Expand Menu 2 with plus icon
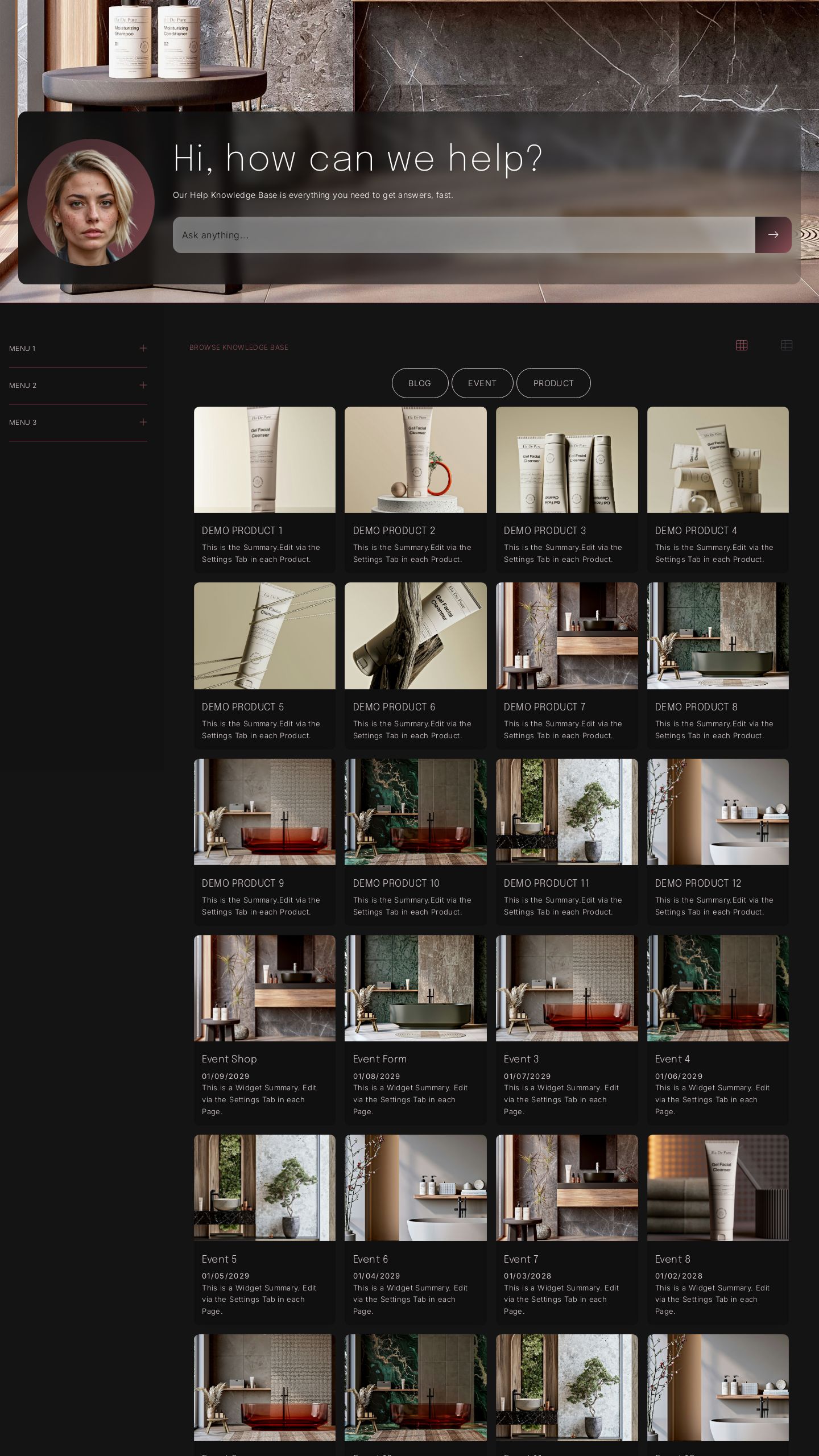This screenshot has width=819, height=1456. coord(143,385)
